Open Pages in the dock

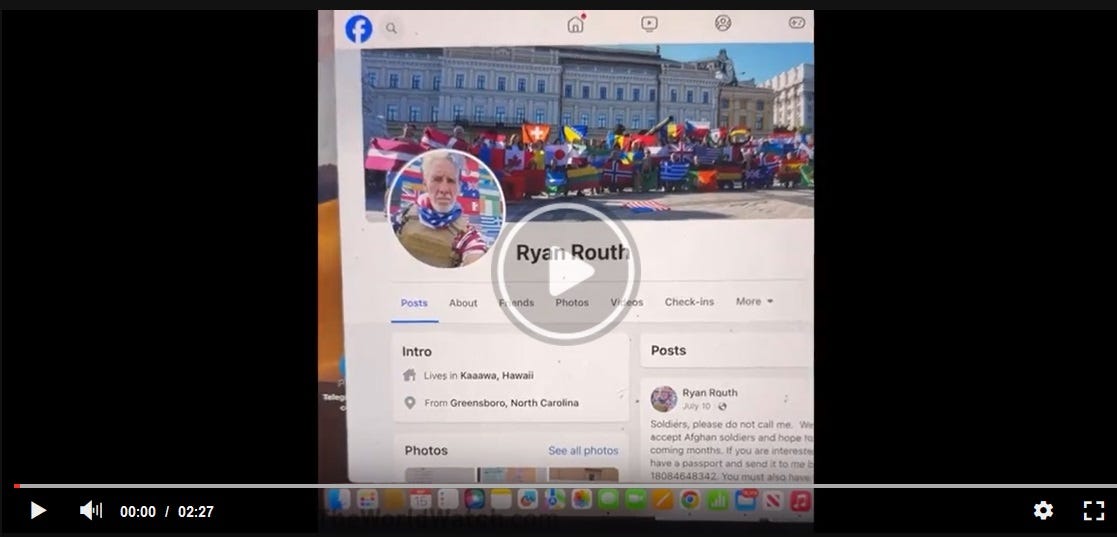click(x=662, y=499)
